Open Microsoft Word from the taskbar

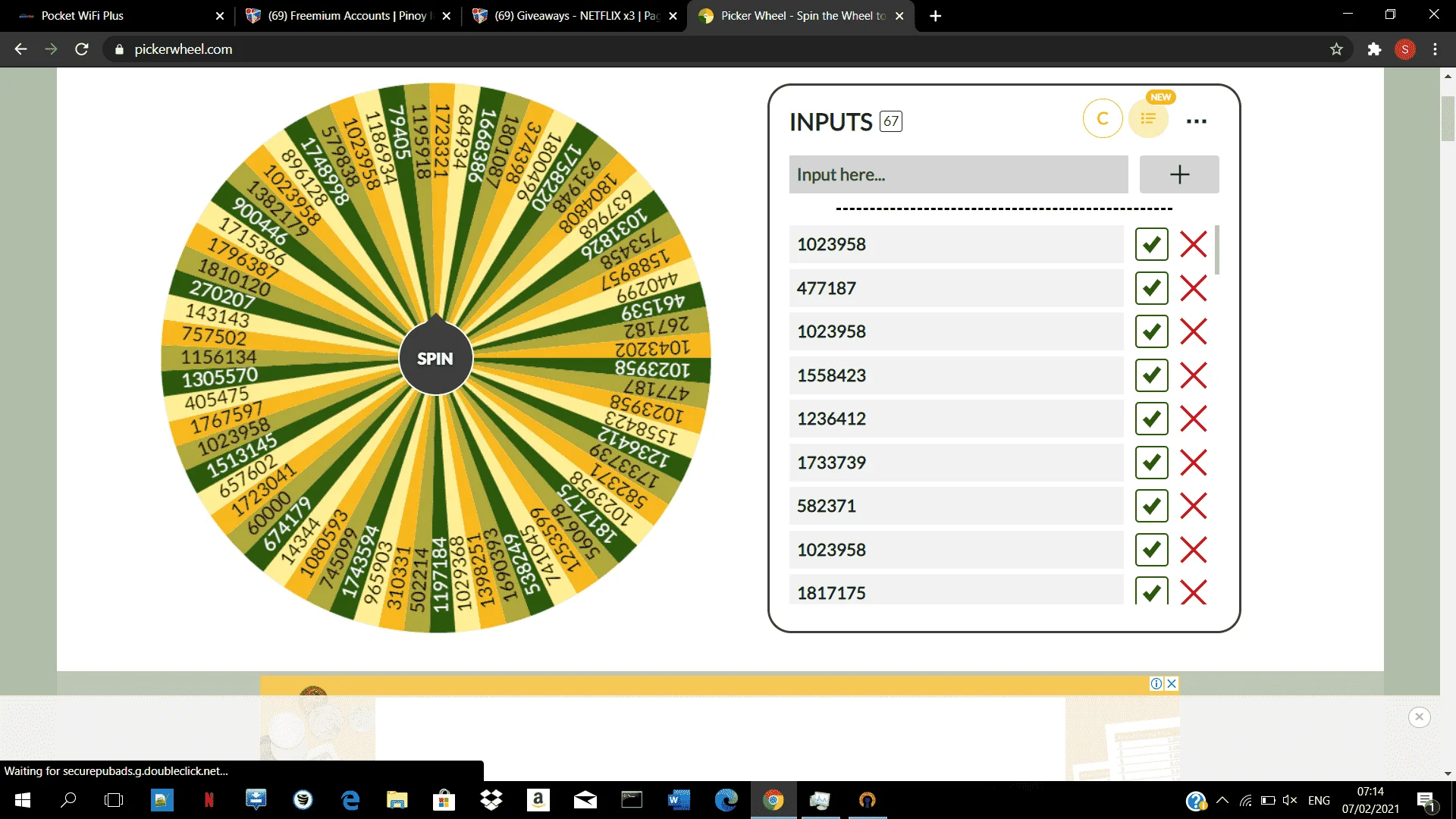coord(679,800)
